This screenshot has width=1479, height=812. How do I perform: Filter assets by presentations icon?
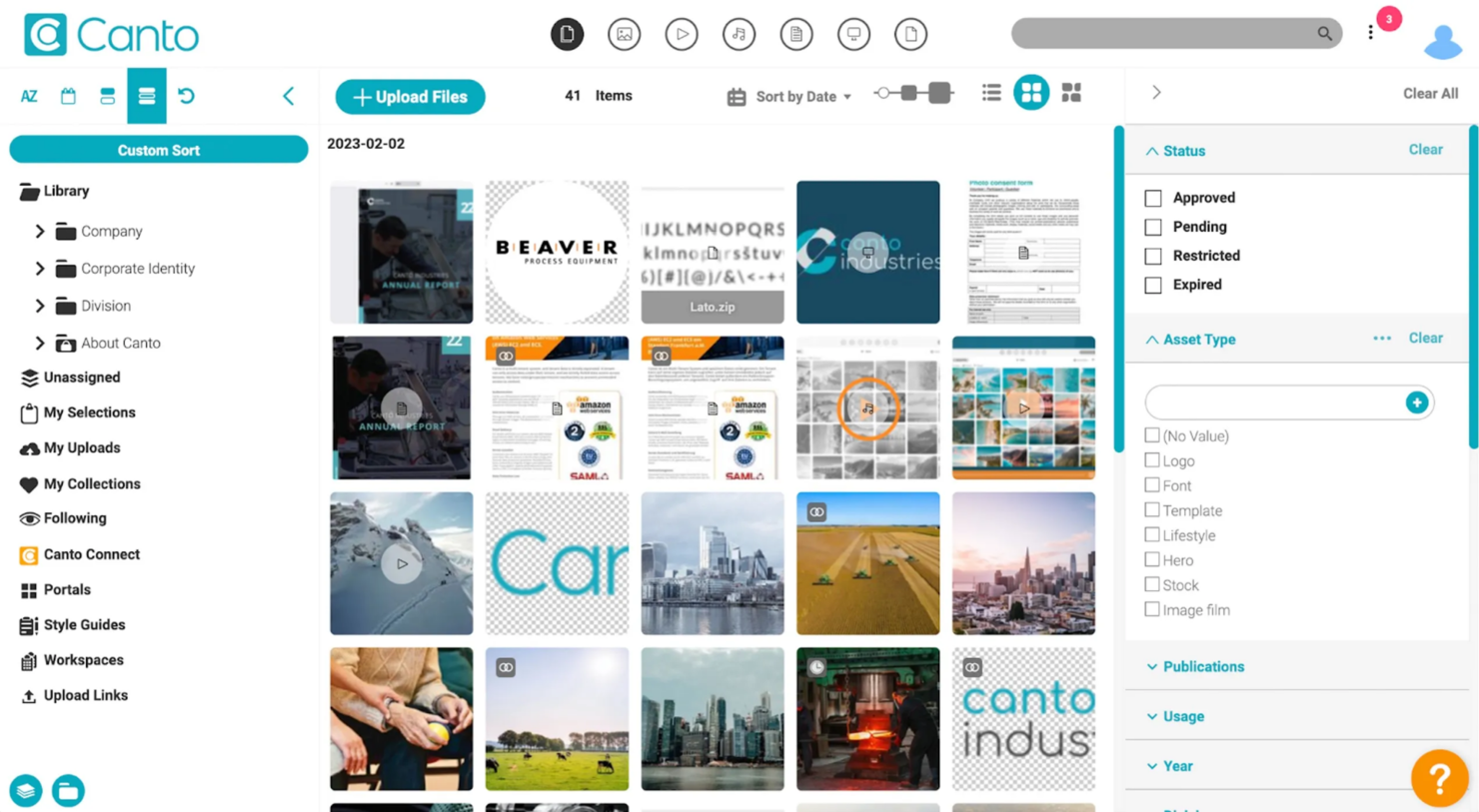point(853,34)
